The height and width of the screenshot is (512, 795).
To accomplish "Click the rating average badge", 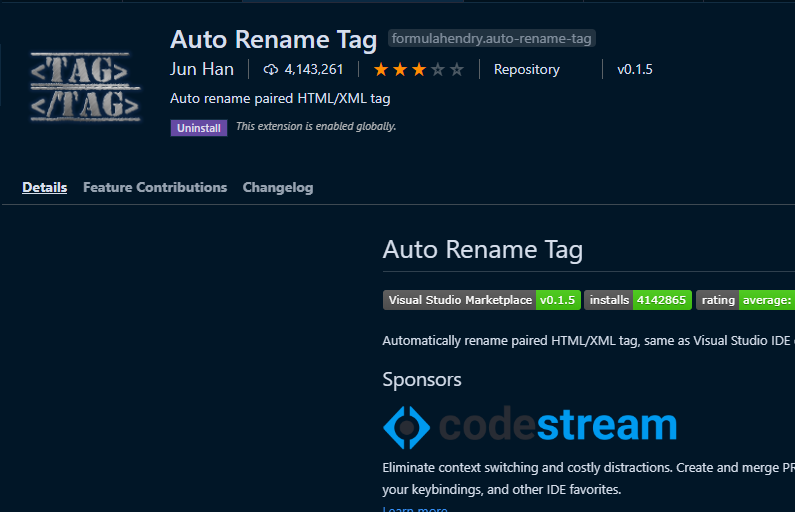I will click(745, 300).
